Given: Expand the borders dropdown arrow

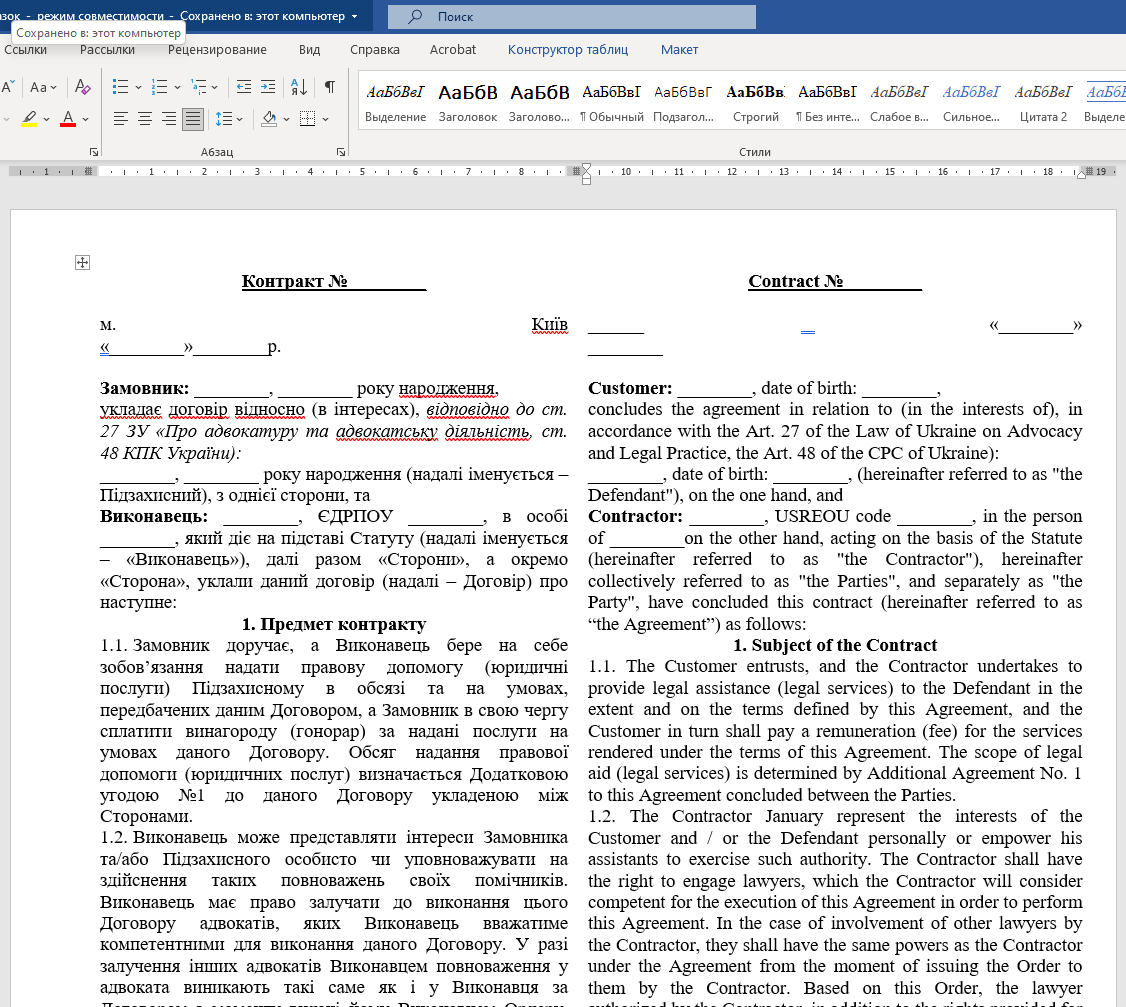Looking at the screenshot, I should point(326,119).
